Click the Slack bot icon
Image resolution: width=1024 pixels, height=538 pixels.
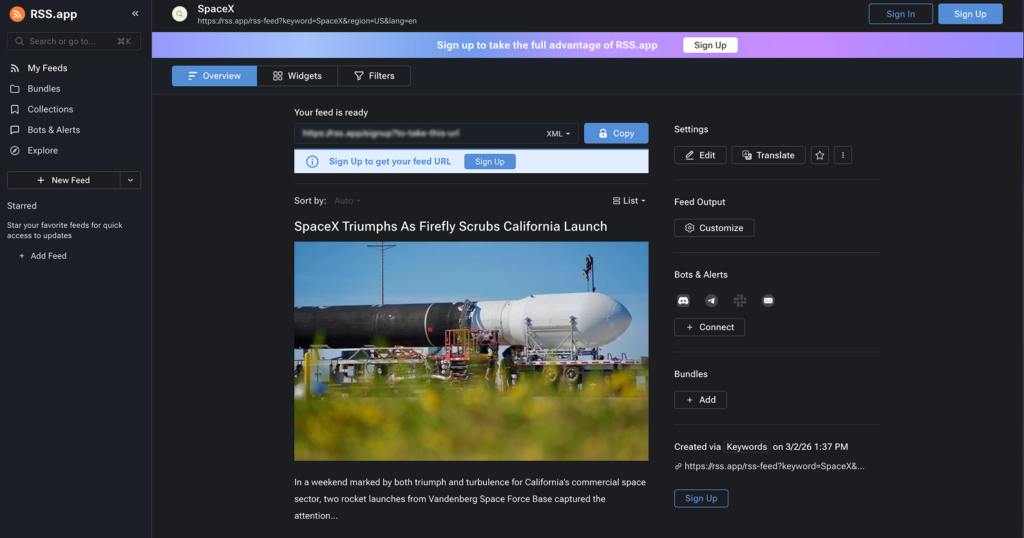(740, 300)
